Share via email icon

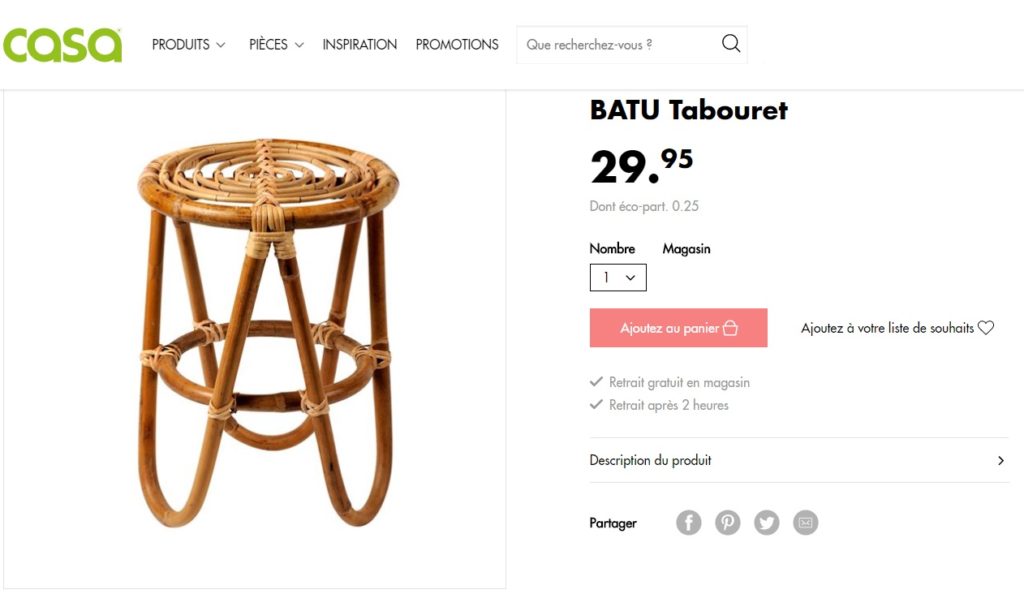pyautogui.click(x=805, y=522)
